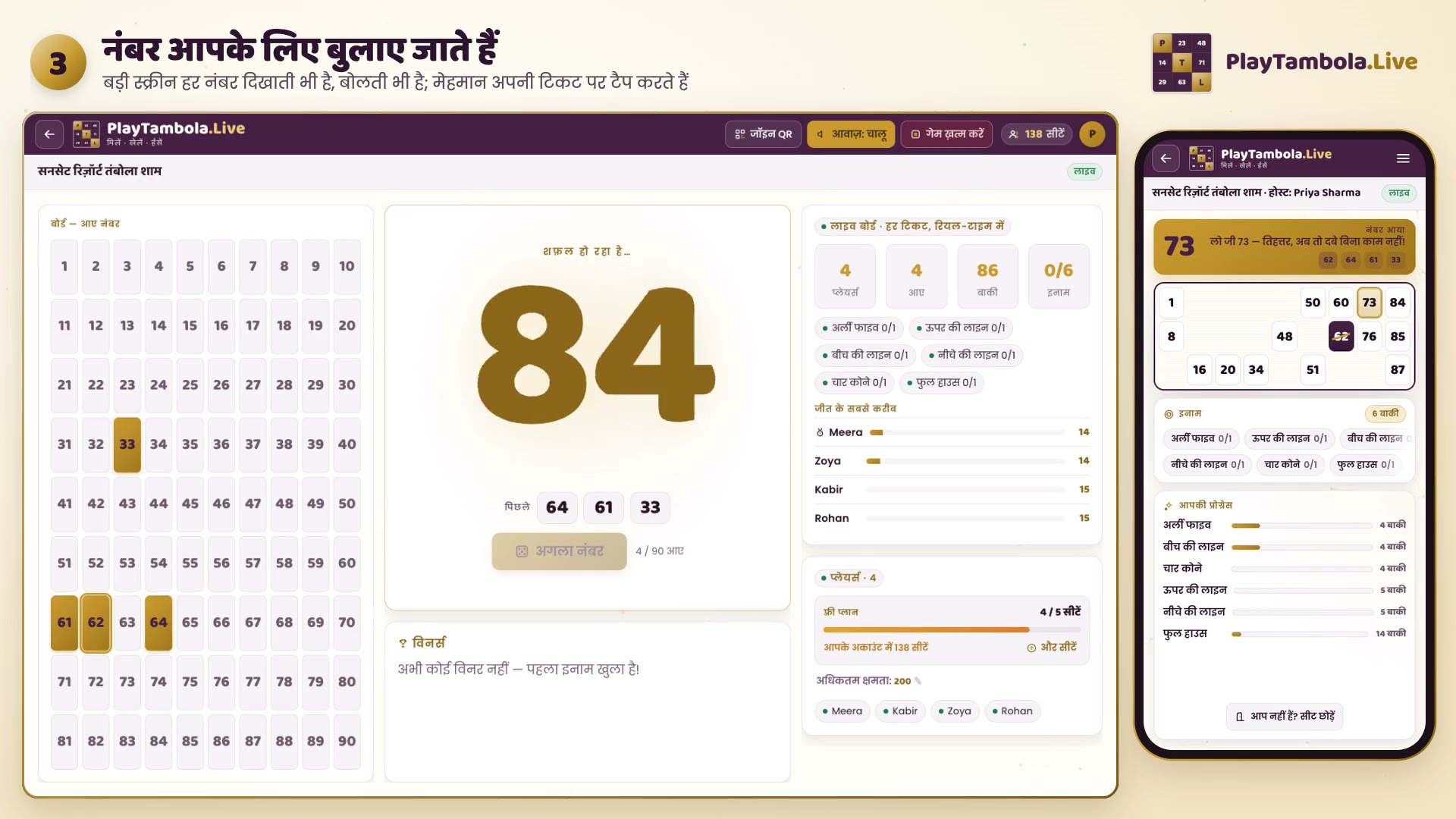Viewport: 1456px width, 819px height.
Task: Click the PlayTambola.Live logo on phone header
Action: (x=1260, y=158)
